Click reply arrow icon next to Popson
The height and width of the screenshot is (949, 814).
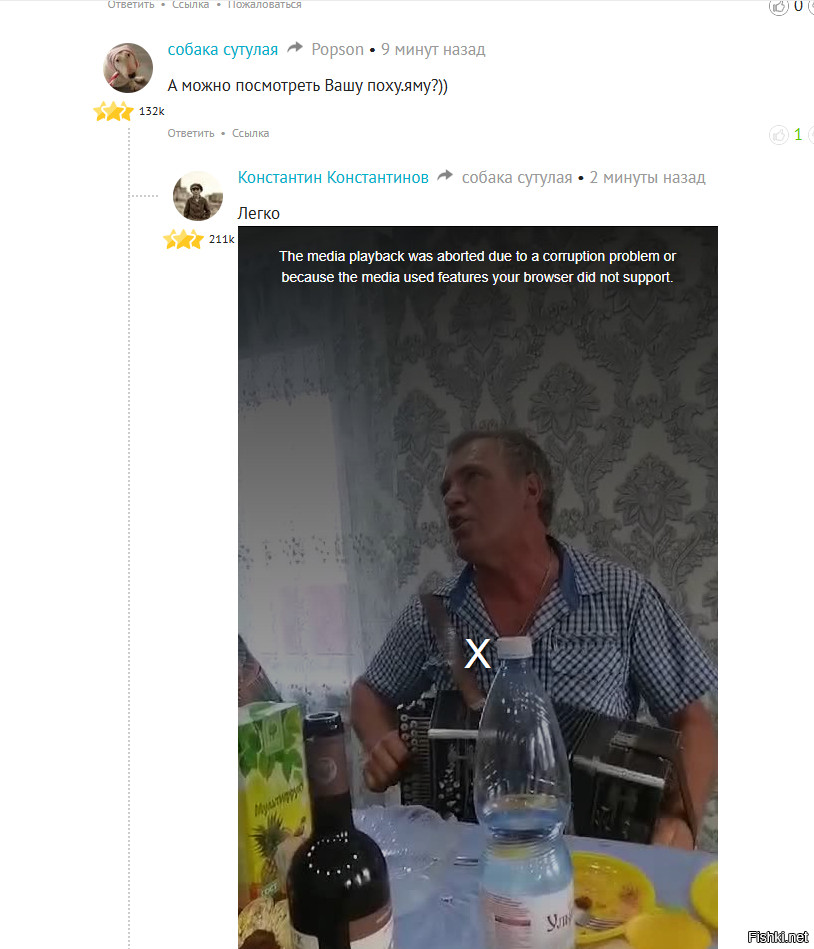(295, 48)
